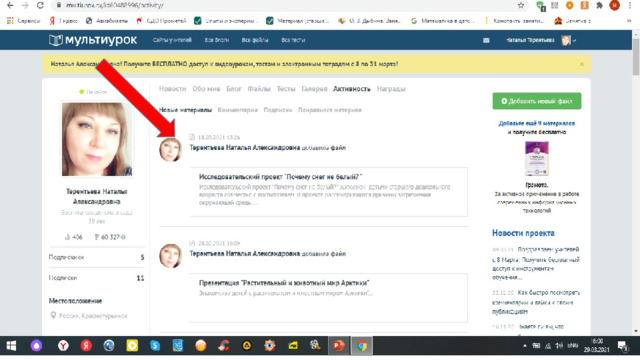Open the Skype taskbar icon
The width and height of the screenshot is (640, 360).
155,346
